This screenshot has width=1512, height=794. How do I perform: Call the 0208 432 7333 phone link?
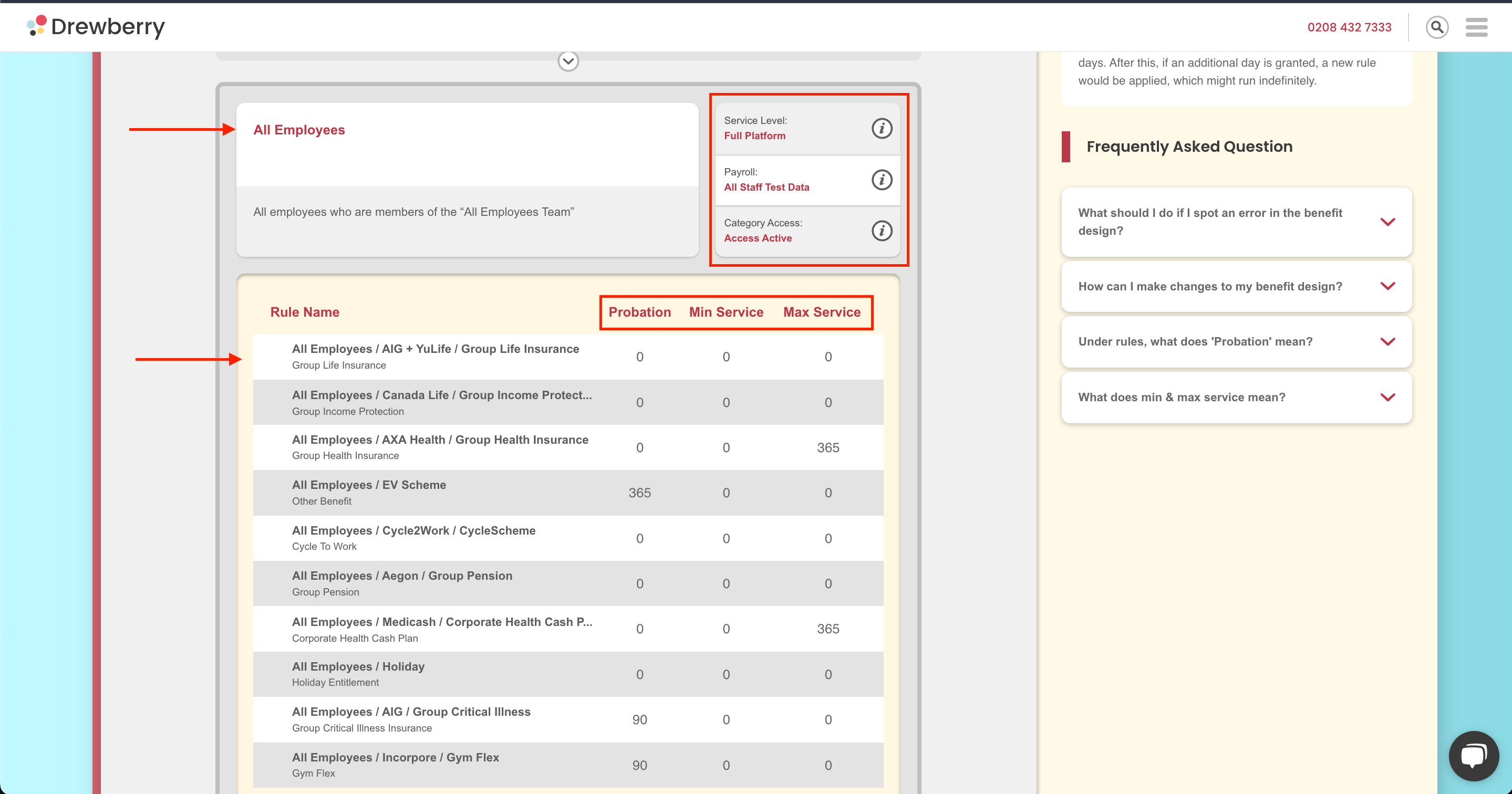[1349, 27]
